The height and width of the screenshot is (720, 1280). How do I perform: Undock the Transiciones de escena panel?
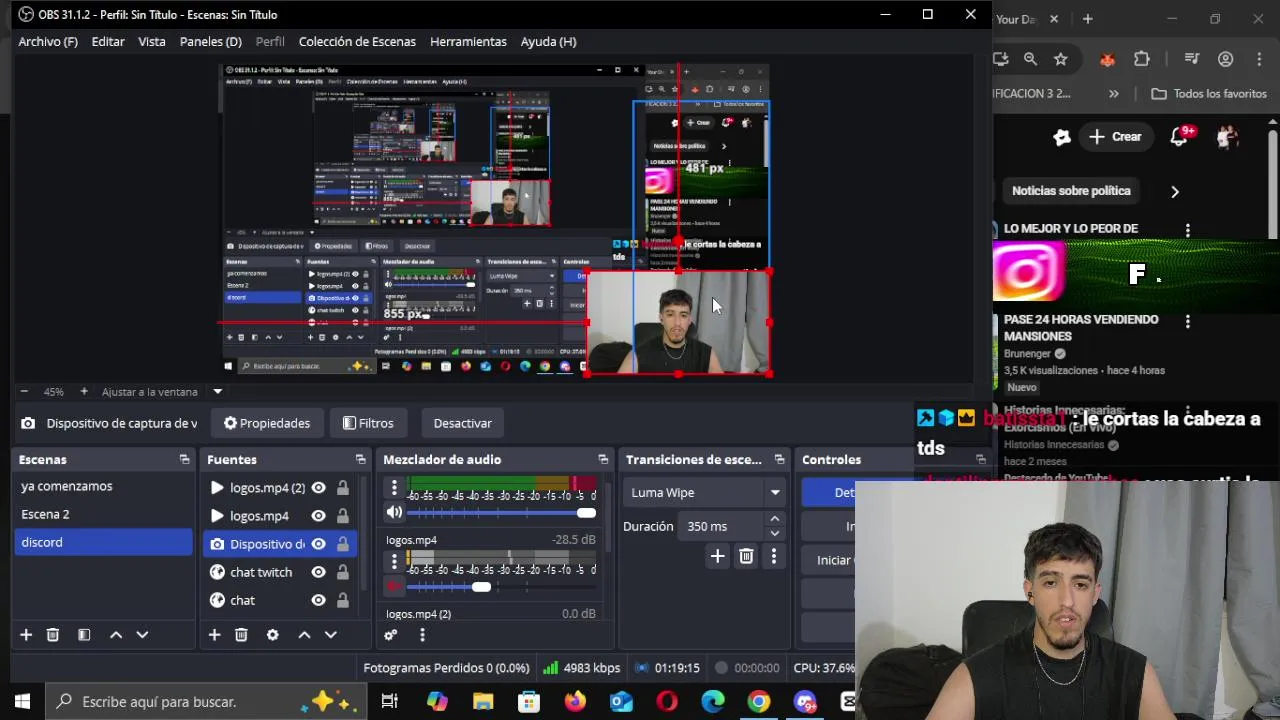pyautogui.click(x=779, y=460)
